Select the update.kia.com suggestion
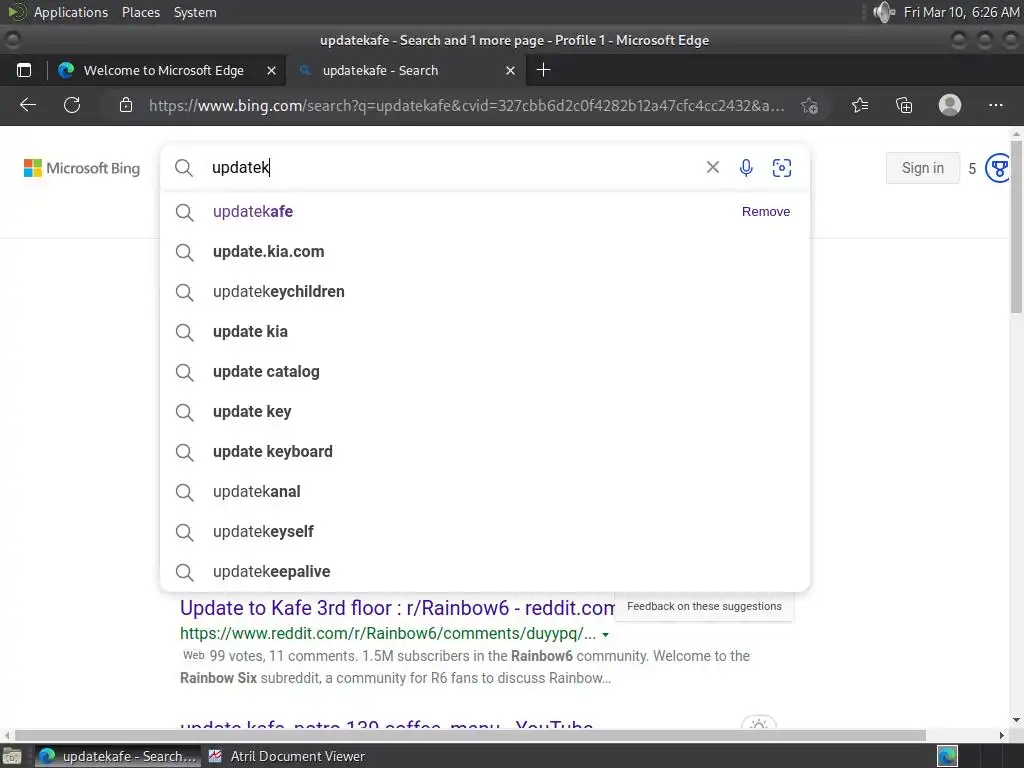This screenshot has width=1024, height=768. (485, 251)
